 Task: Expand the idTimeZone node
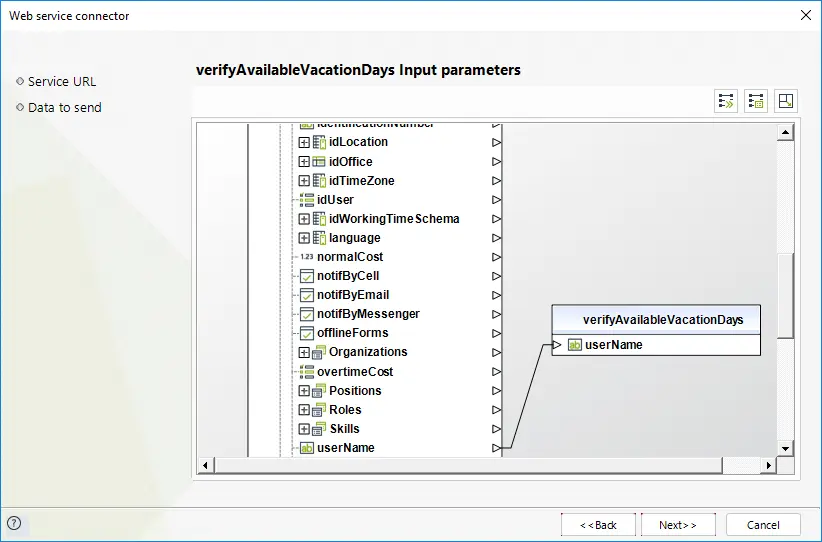(x=304, y=181)
